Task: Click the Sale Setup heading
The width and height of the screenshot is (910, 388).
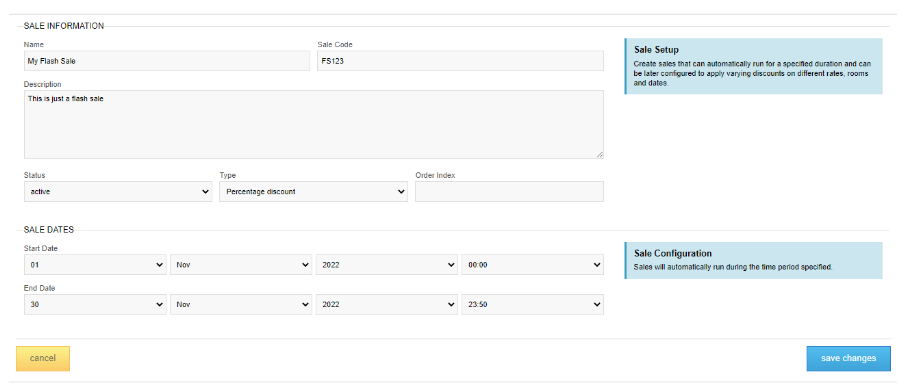Action: coord(656,50)
